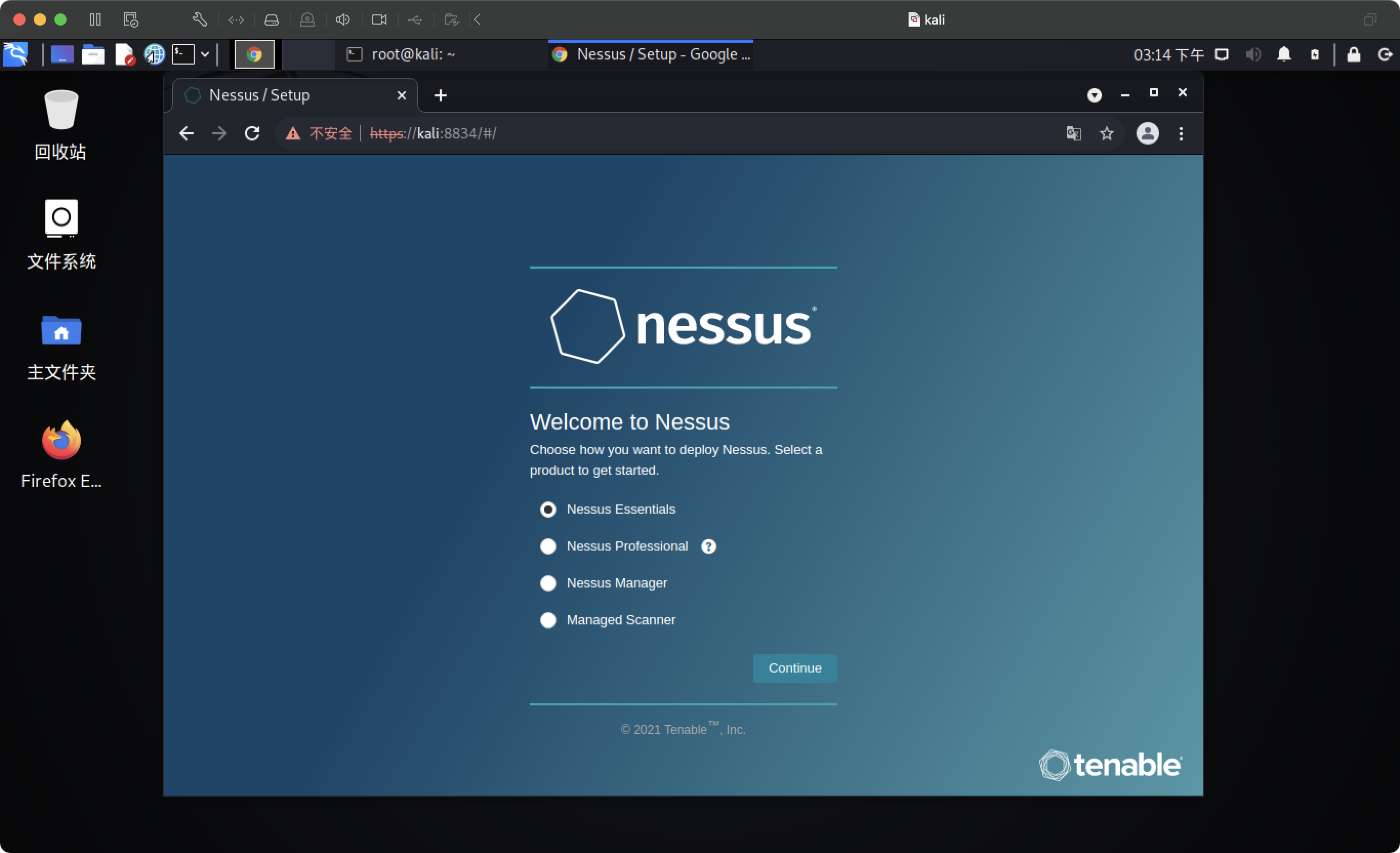Open the file manager from the taskbar
The image size is (1400, 853).
tap(93, 54)
